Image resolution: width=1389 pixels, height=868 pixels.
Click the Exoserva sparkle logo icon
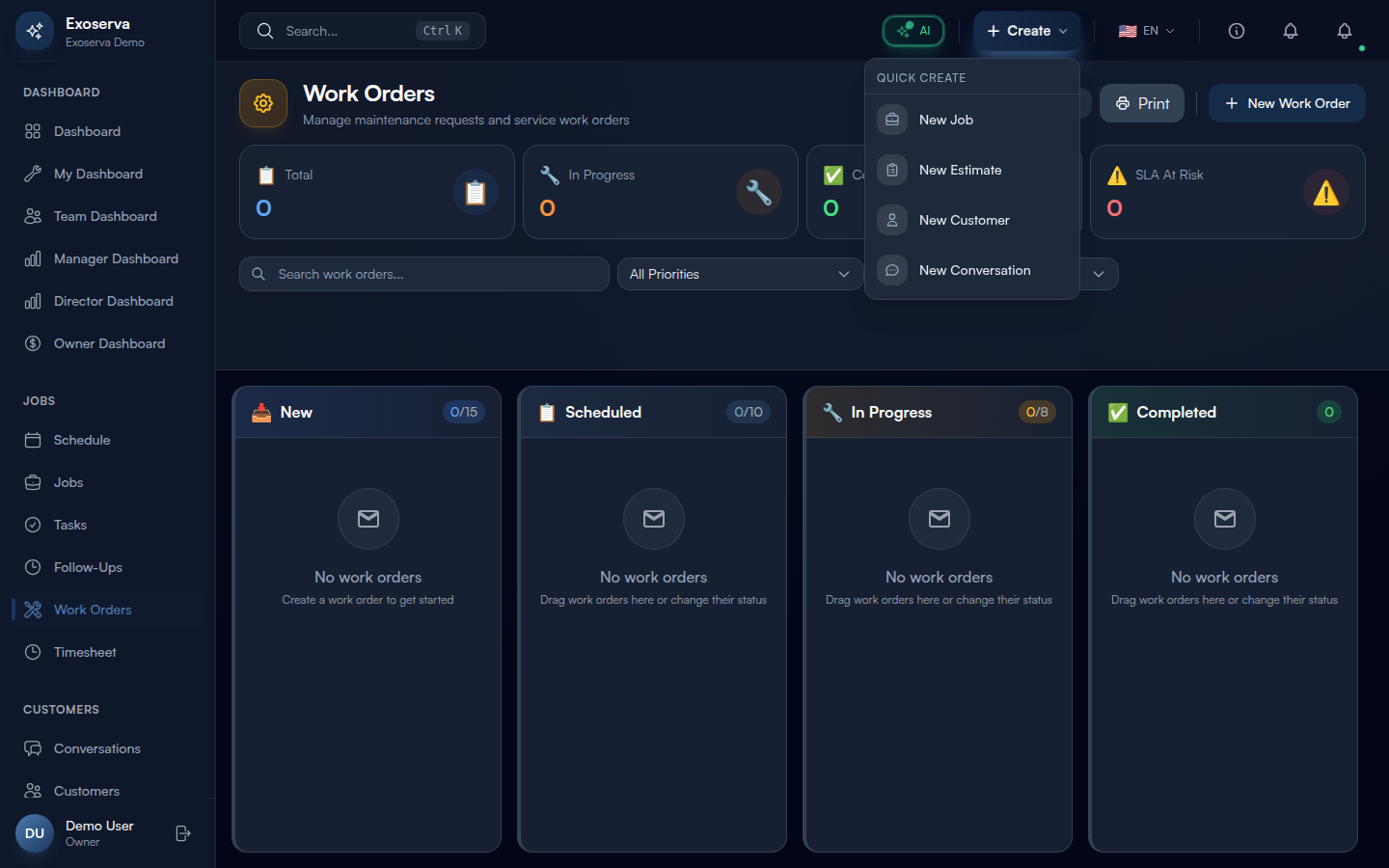35,31
